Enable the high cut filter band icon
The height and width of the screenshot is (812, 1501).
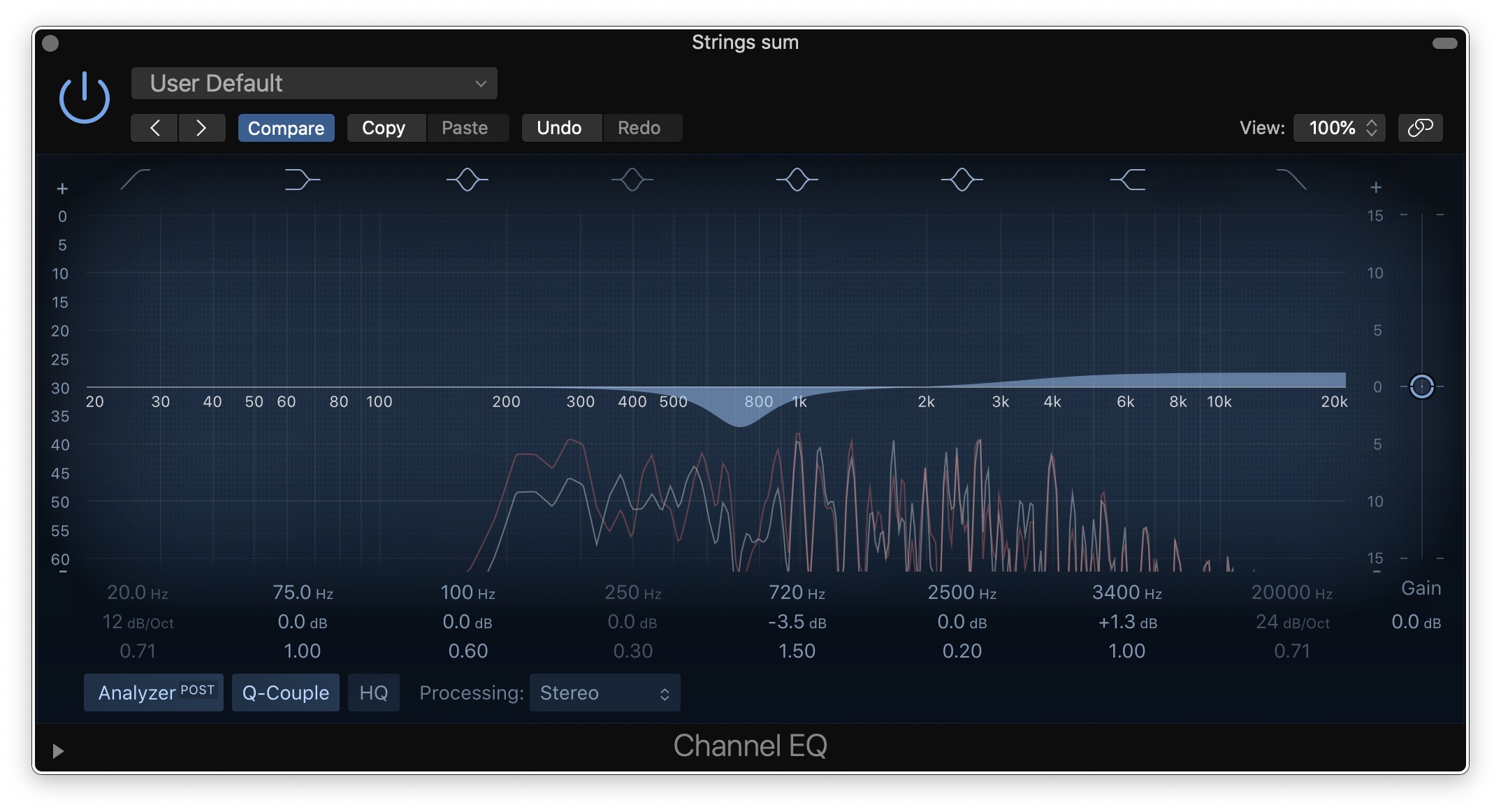point(1291,180)
